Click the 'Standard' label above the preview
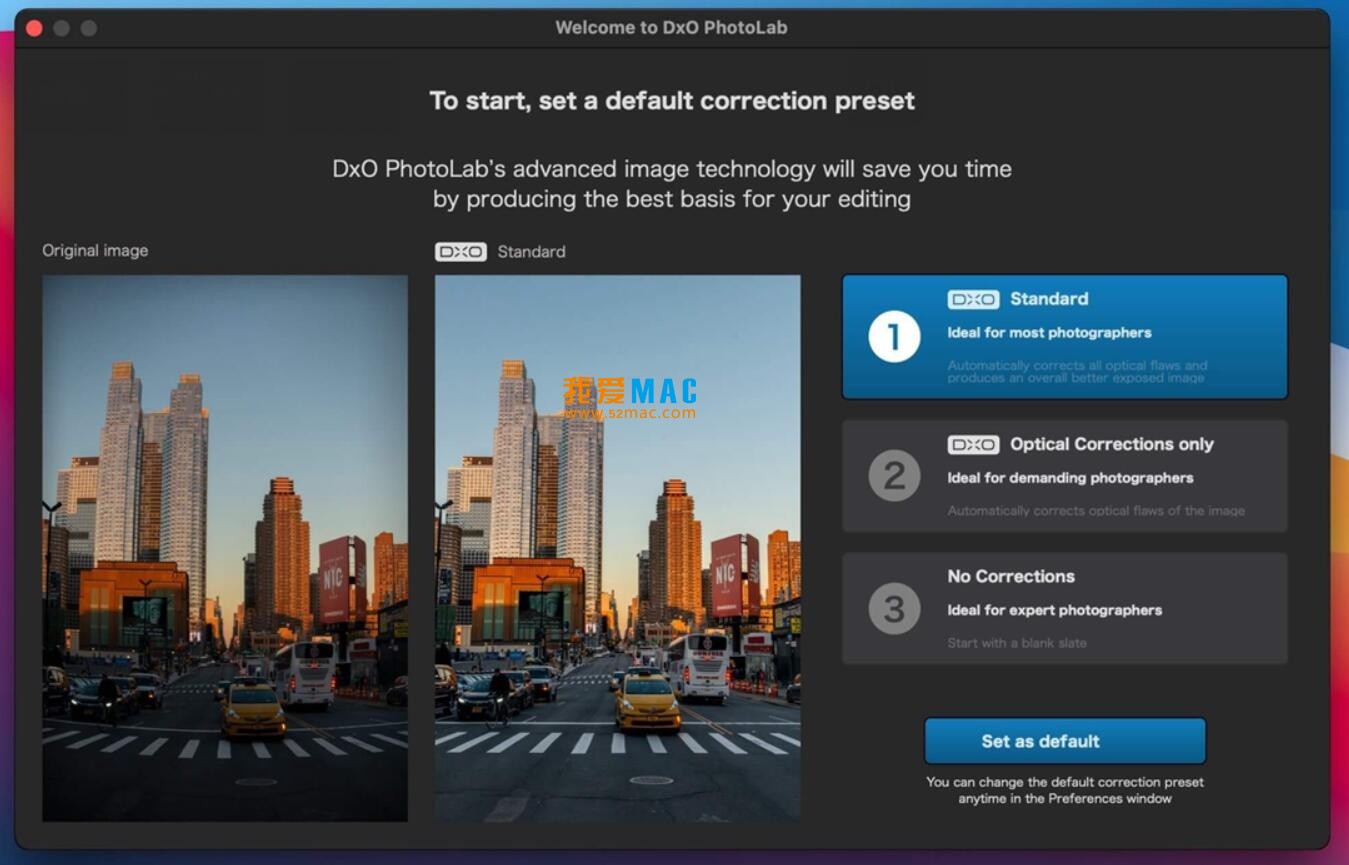 pos(531,252)
